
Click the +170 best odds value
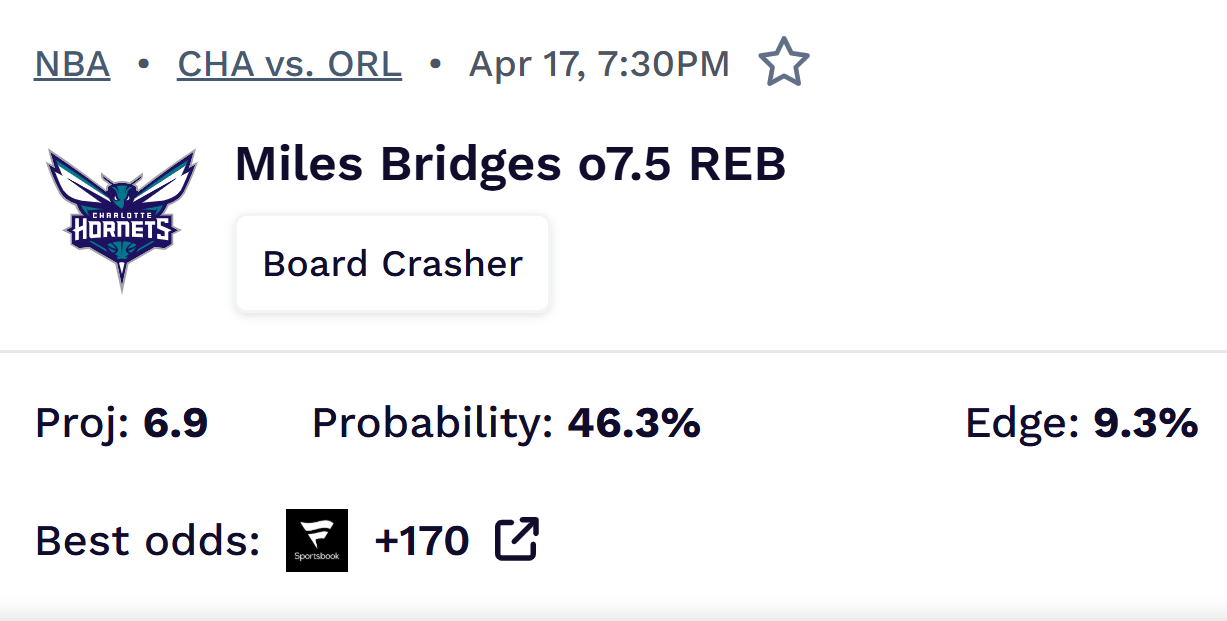[421, 541]
